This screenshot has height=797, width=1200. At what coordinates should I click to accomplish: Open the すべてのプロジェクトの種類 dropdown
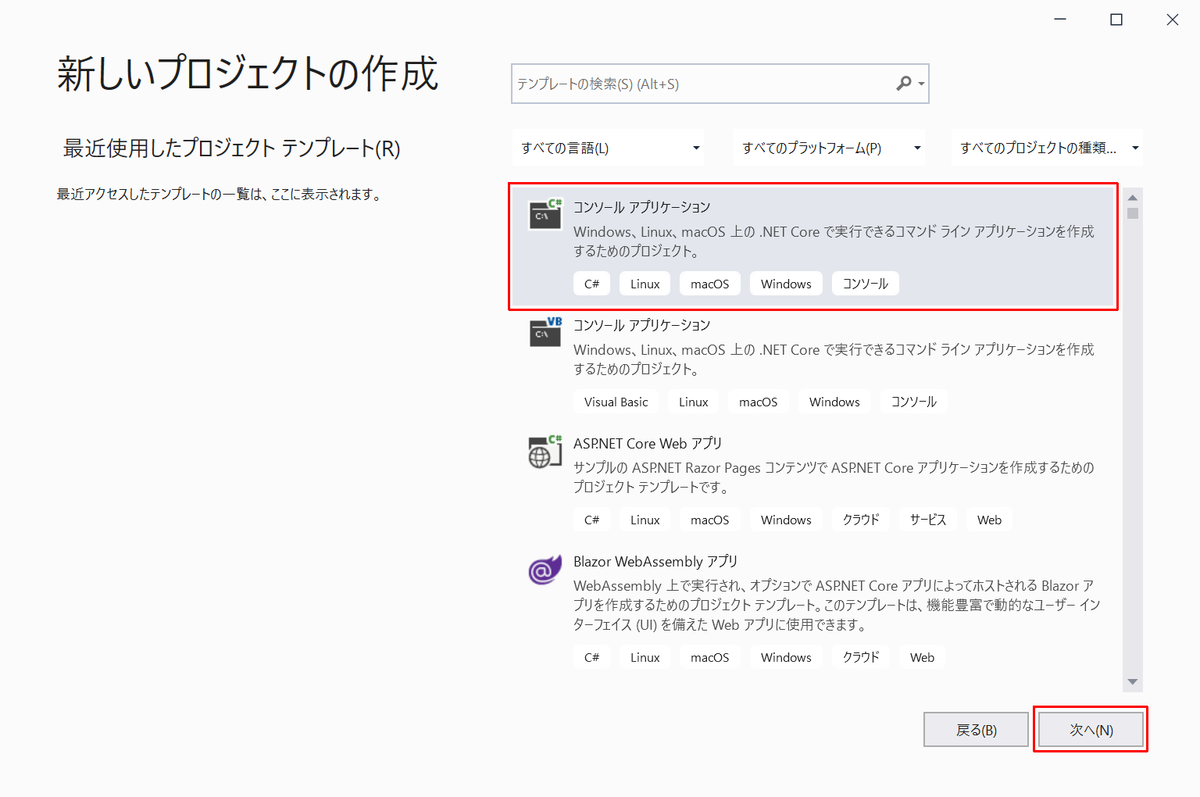pos(1047,147)
